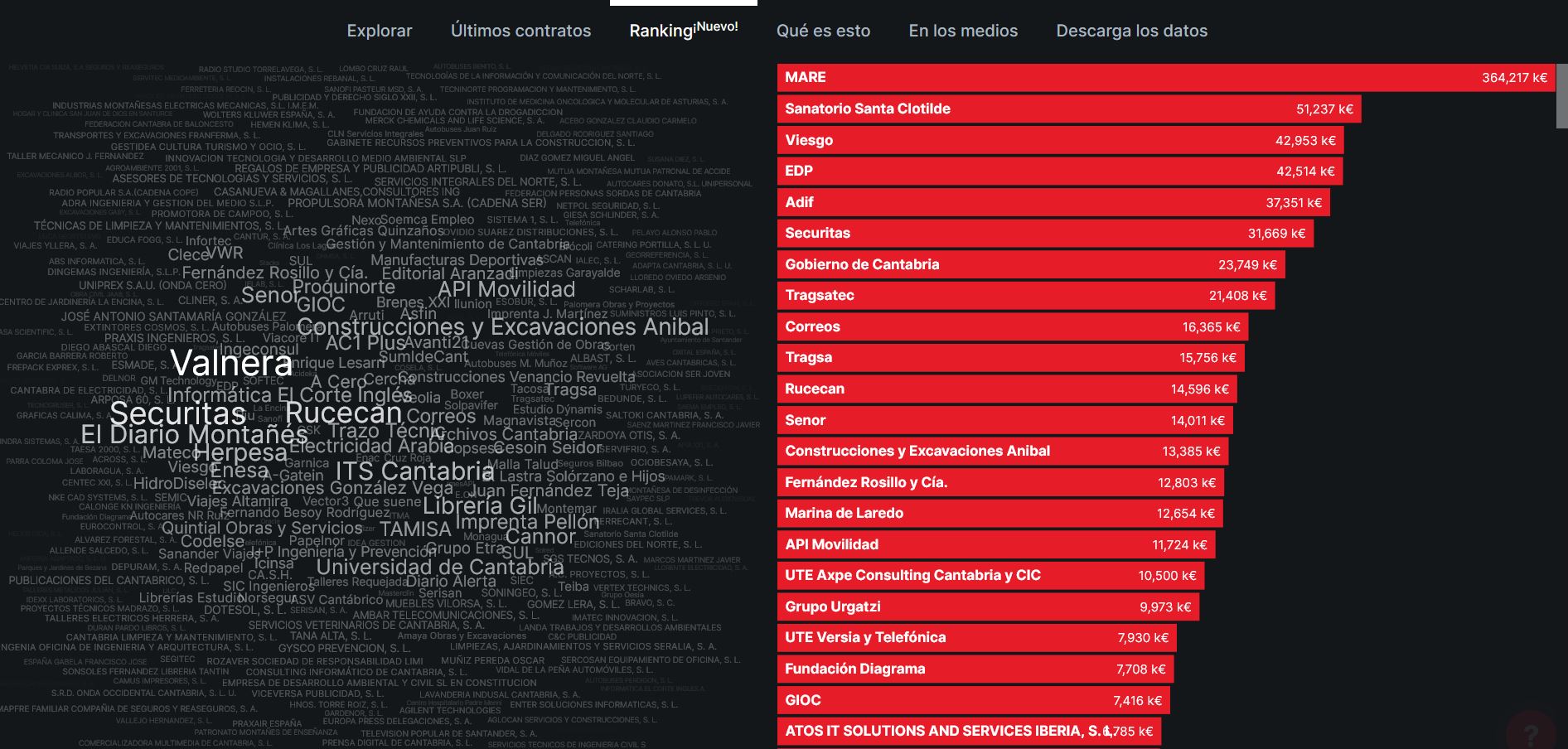Click Librería Gil in the word cloud
Viewport: 1568px width, 749px height.
[480, 505]
